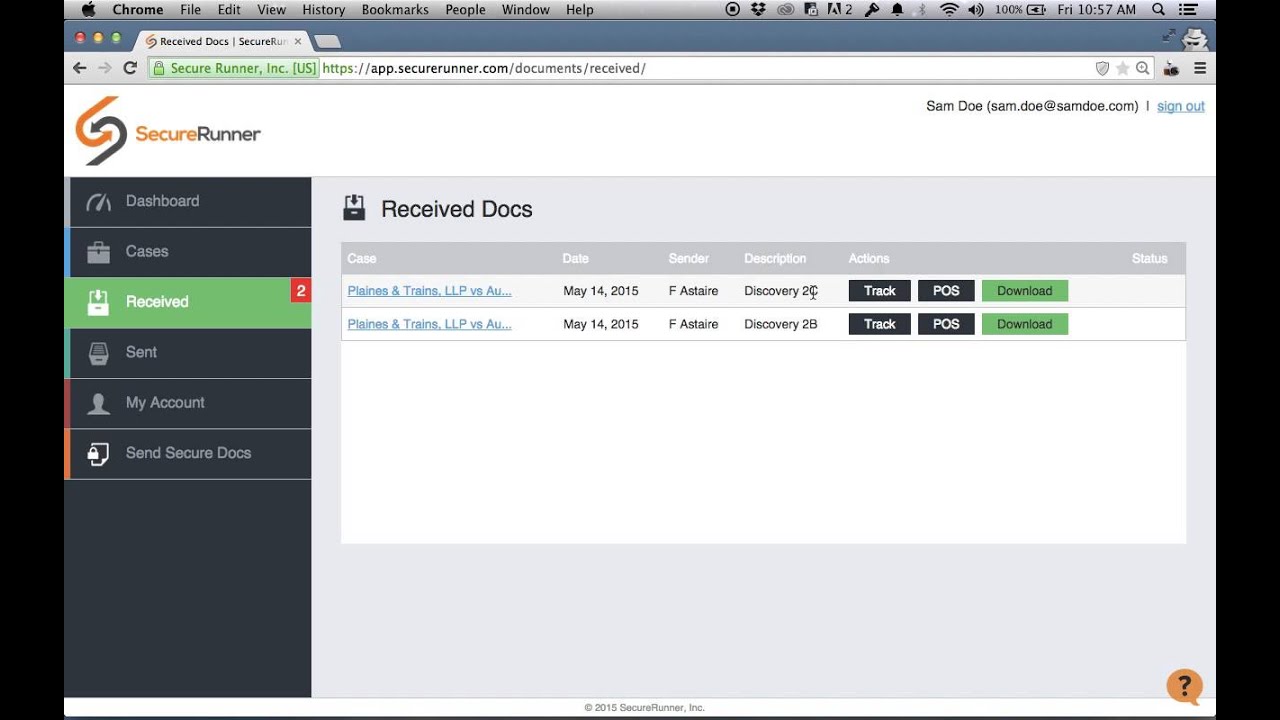
Task: Open Spotlight search in menu bar
Action: click(x=1159, y=9)
